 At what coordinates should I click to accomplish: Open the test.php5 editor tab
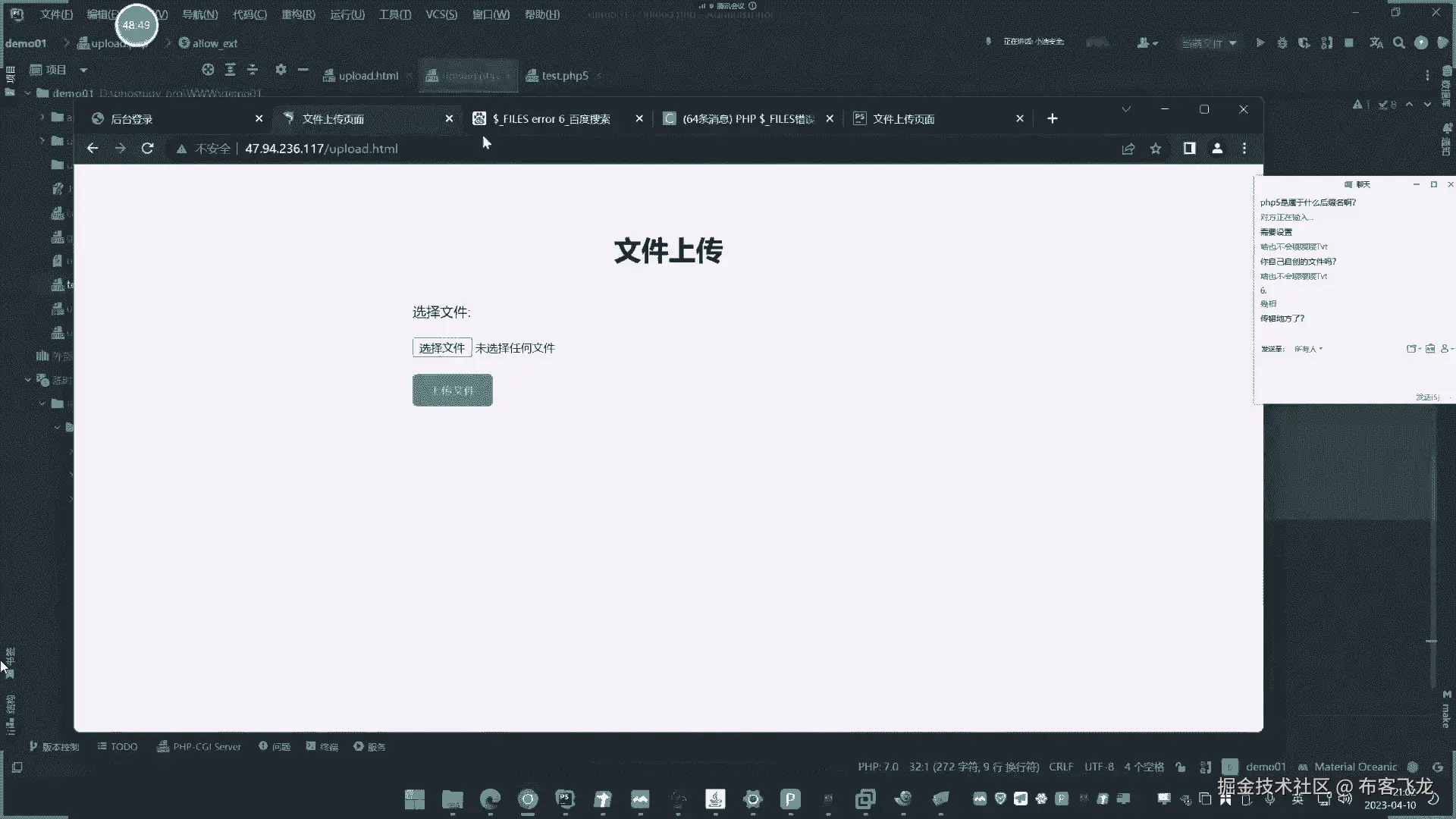(x=564, y=76)
